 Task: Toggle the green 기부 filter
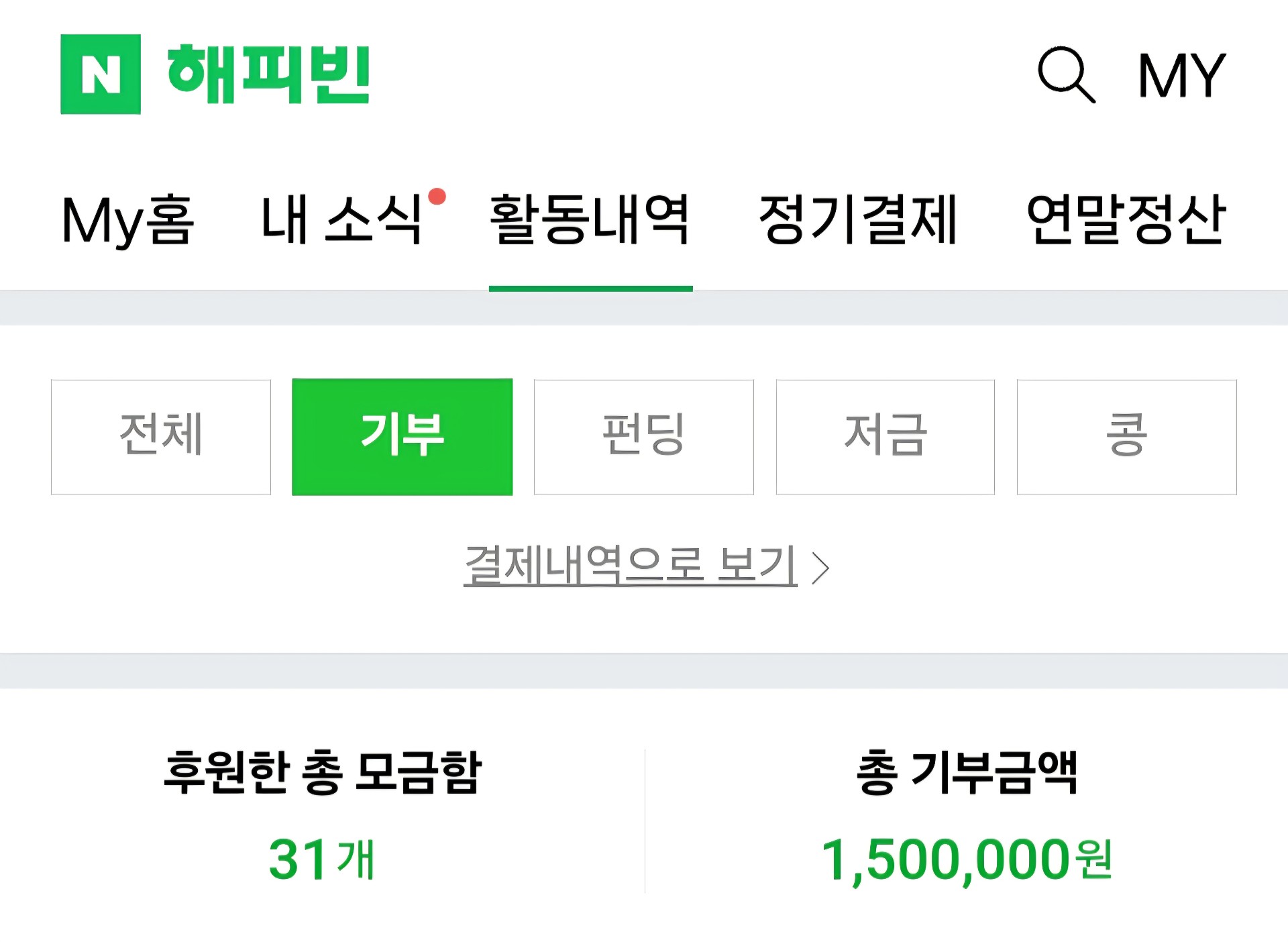(x=402, y=437)
